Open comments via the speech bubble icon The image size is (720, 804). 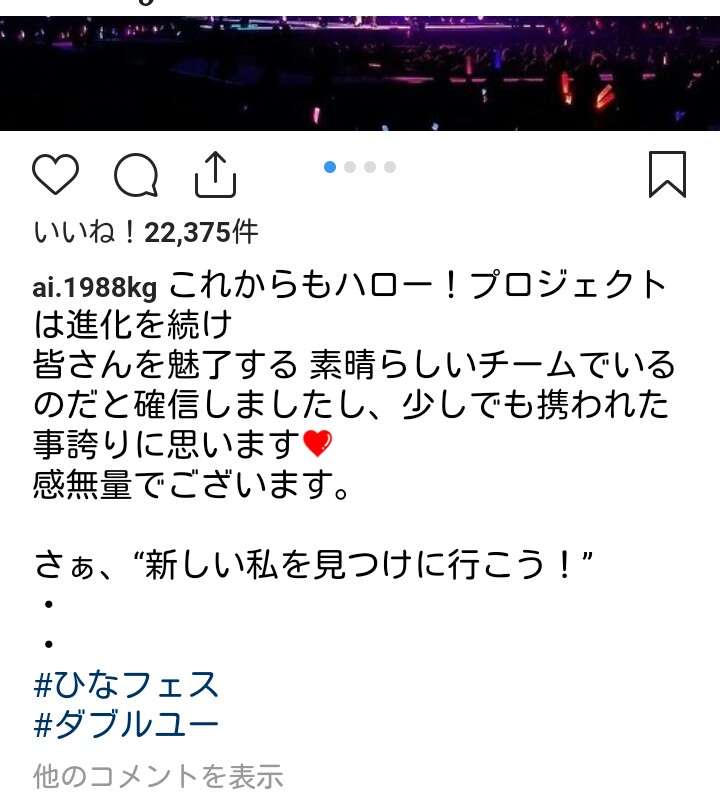[136, 175]
